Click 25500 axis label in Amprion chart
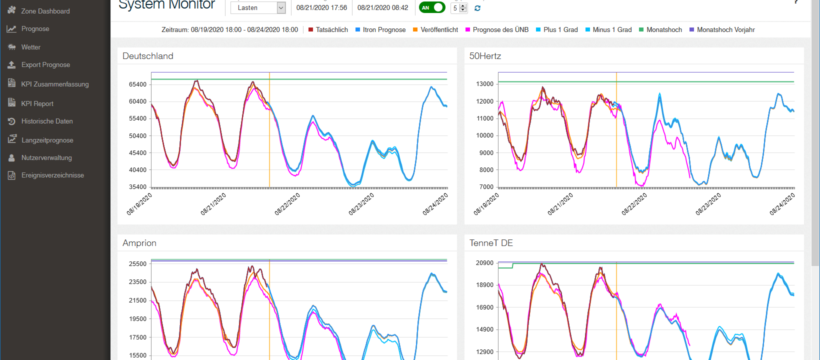 coord(139,264)
